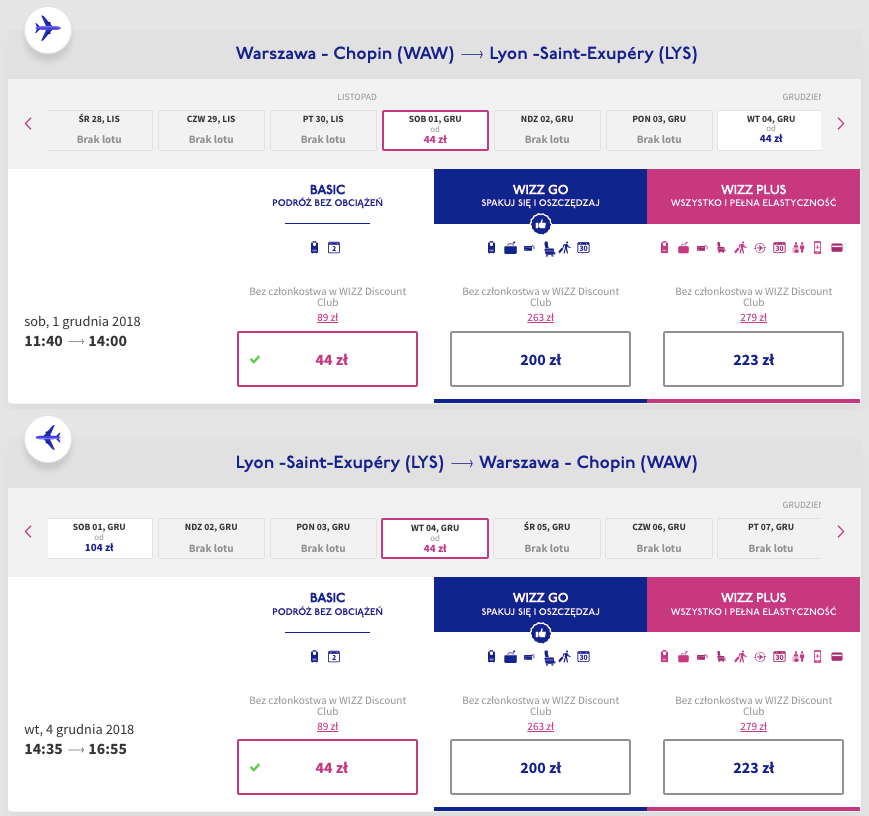
Task: Choose outbound WIZZ GO fare 200 zł
Action: [540, 359]
